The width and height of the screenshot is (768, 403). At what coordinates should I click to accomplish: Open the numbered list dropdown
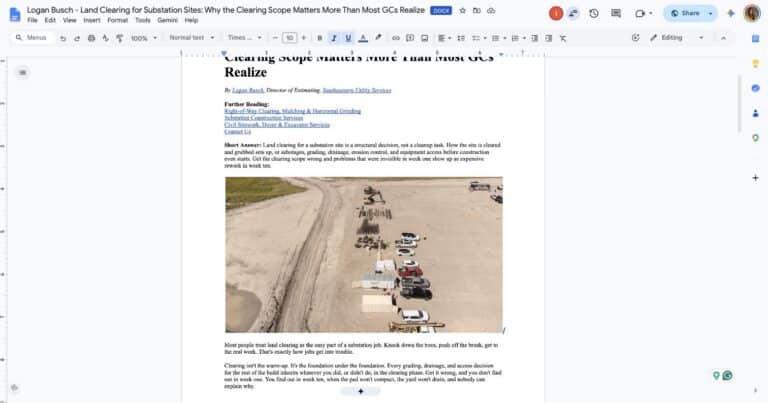(518, 38)
